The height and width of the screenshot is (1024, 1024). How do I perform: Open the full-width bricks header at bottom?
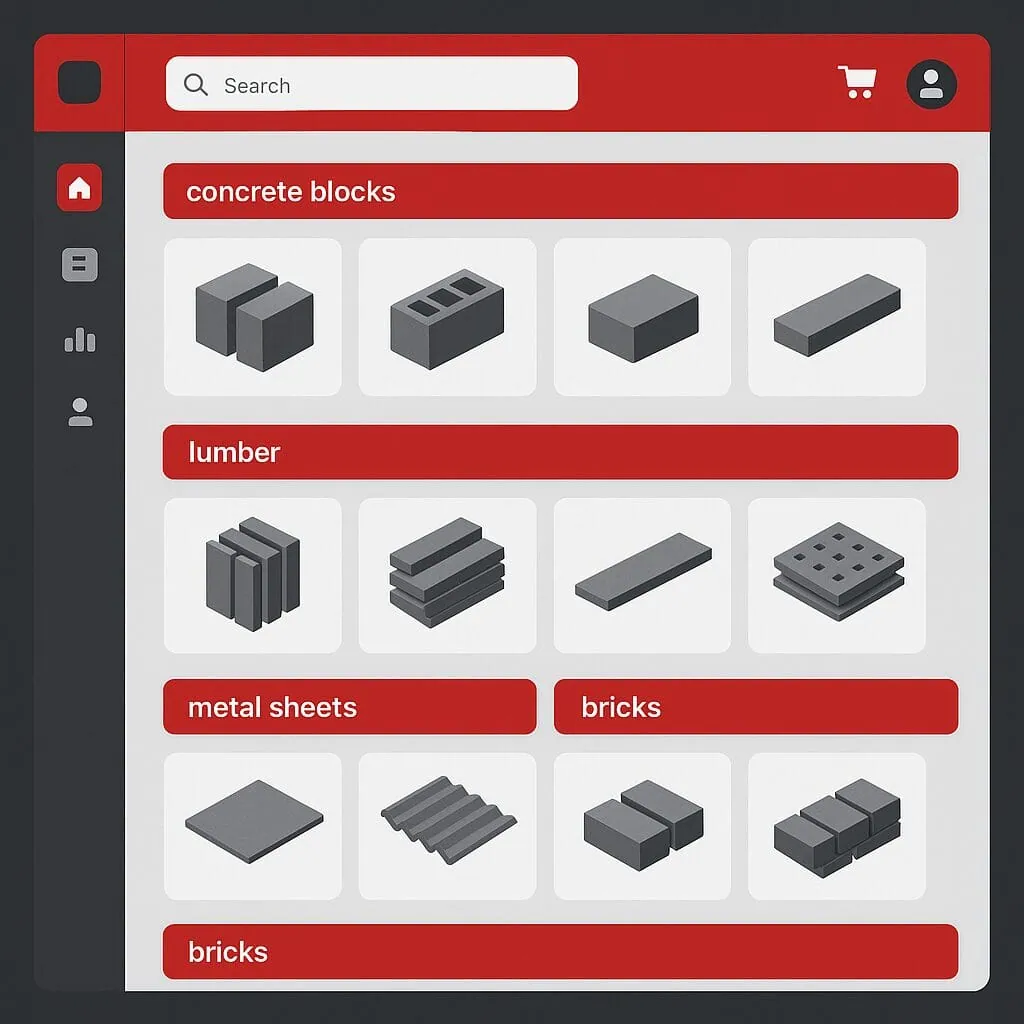pyautogui.click(x=560, y=952)
